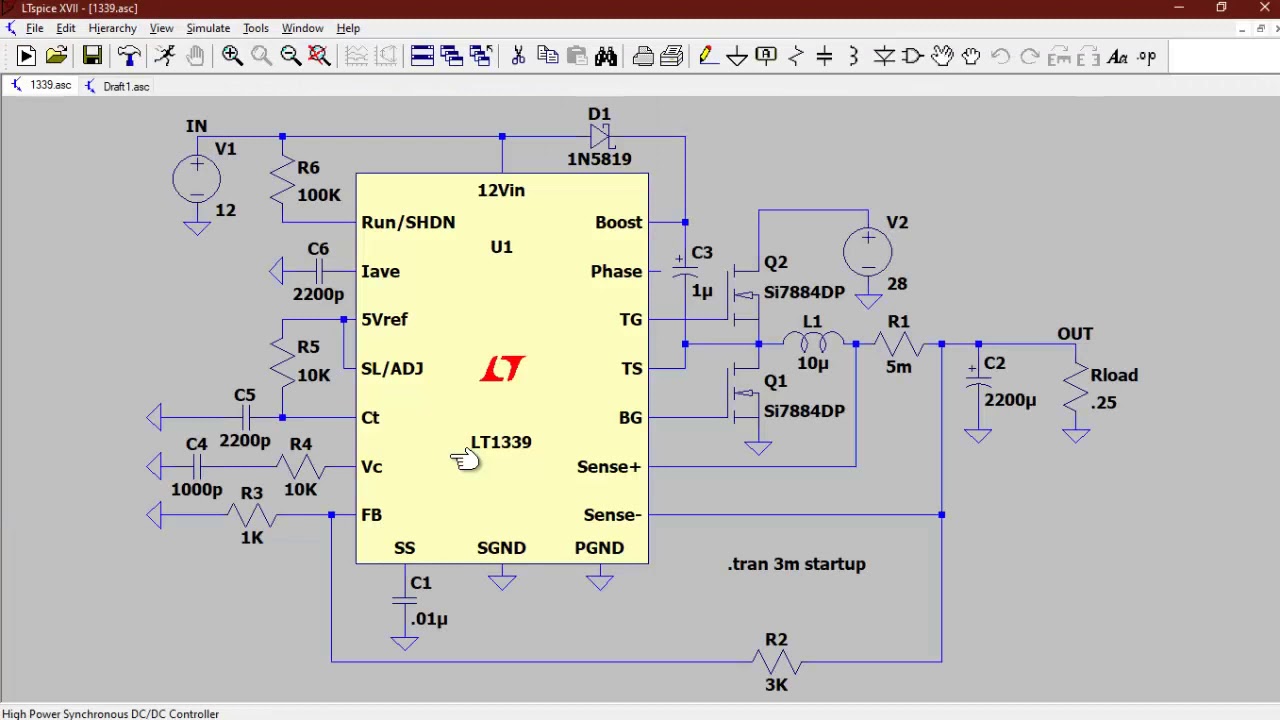
Task: Click the IN net label
Action: pos(196,126)
